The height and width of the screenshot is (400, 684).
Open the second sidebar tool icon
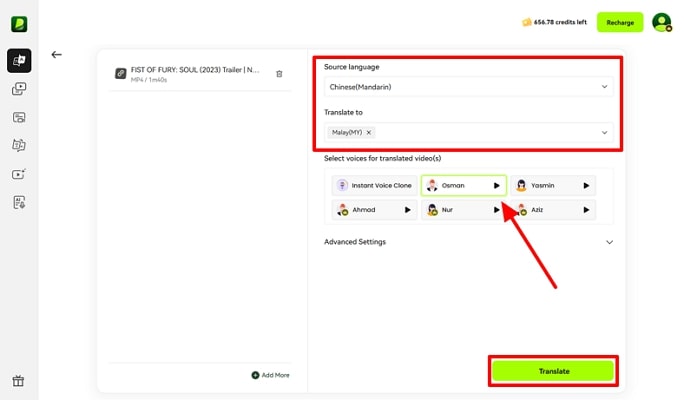(19, 89)
